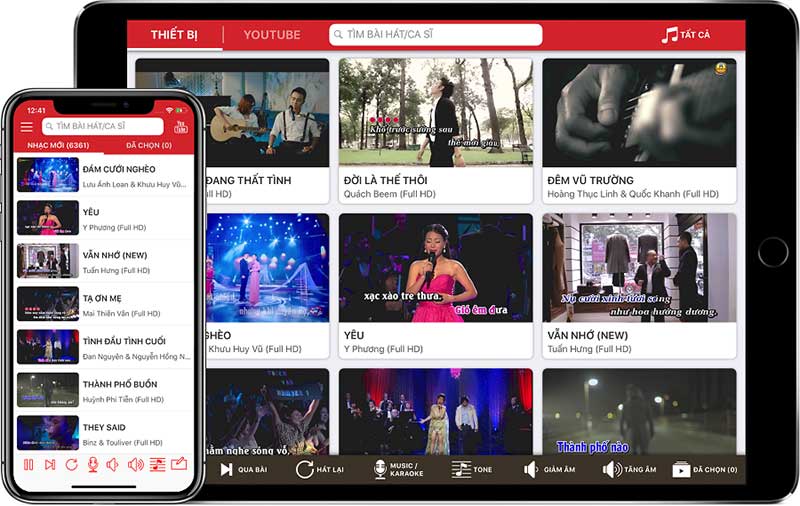This screenshot has width=800, height=506.
Task: Toggle MUSIC / KARAOKE mode on tablet
Action: 398,469
